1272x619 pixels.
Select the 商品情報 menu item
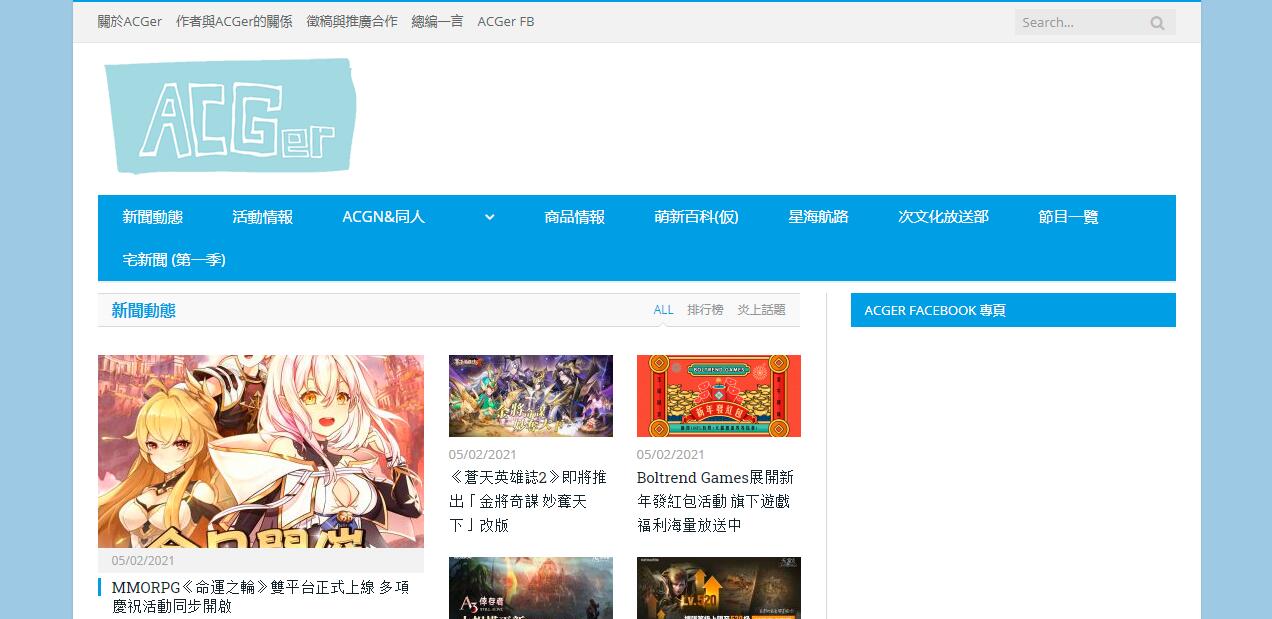coord(575,217)
